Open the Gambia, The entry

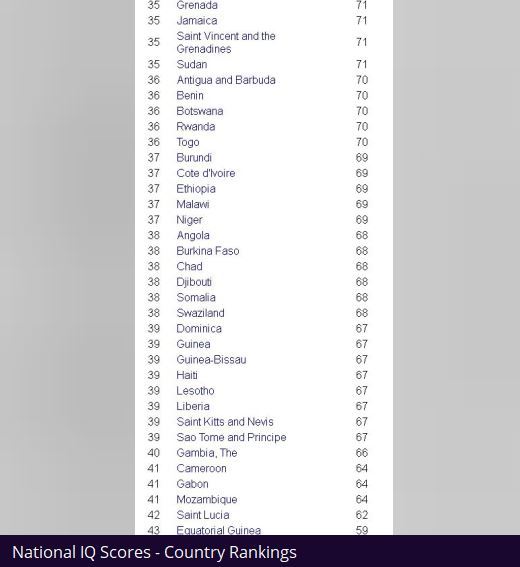coord(206,453)
